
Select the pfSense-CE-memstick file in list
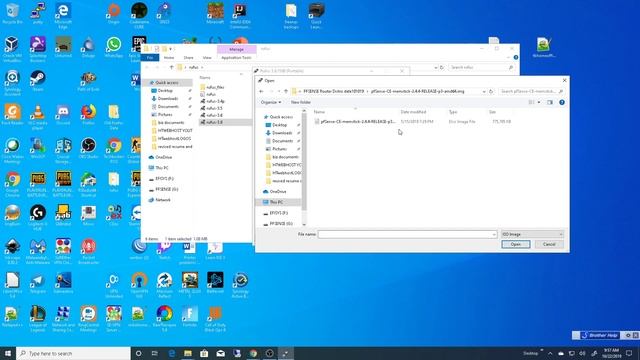[x=355, y=121]
